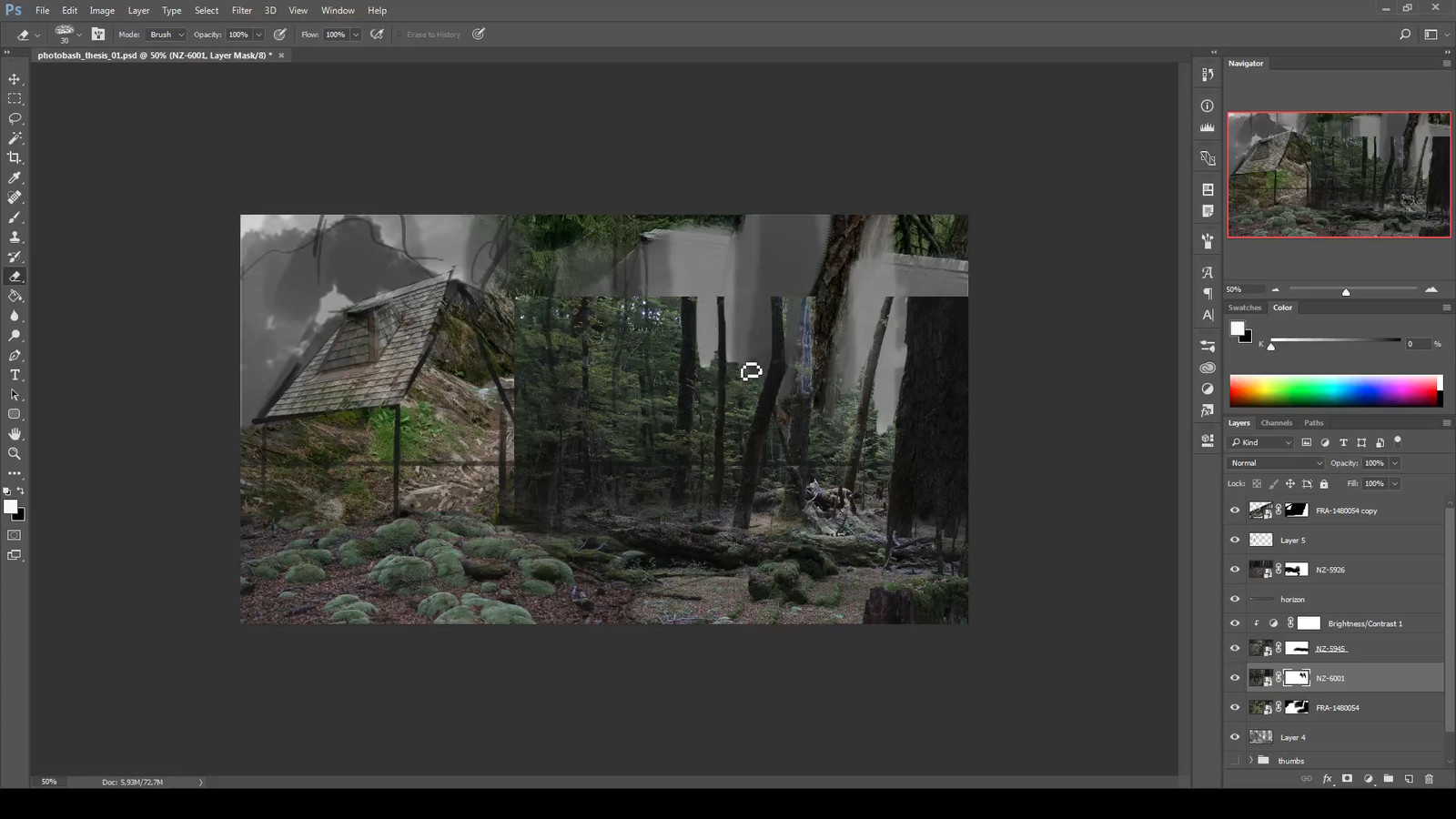Open the Window menu
The image size is (1456, 819).
point(338,10)
